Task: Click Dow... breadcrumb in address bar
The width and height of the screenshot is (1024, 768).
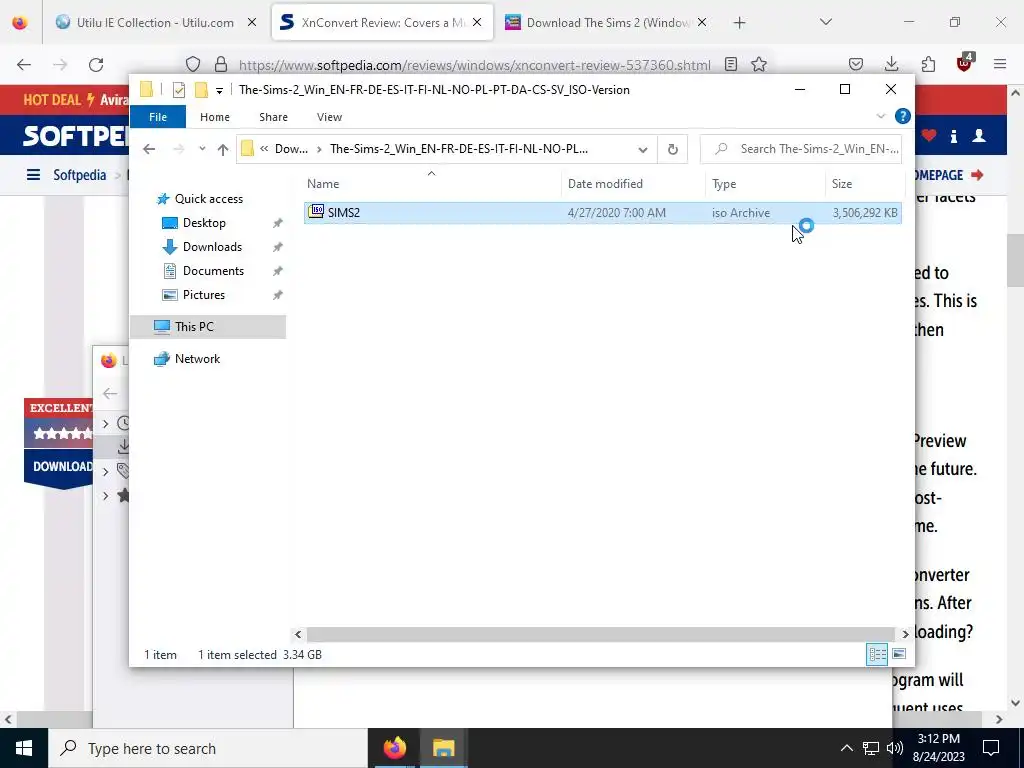Action: click(x=291, y=149)
